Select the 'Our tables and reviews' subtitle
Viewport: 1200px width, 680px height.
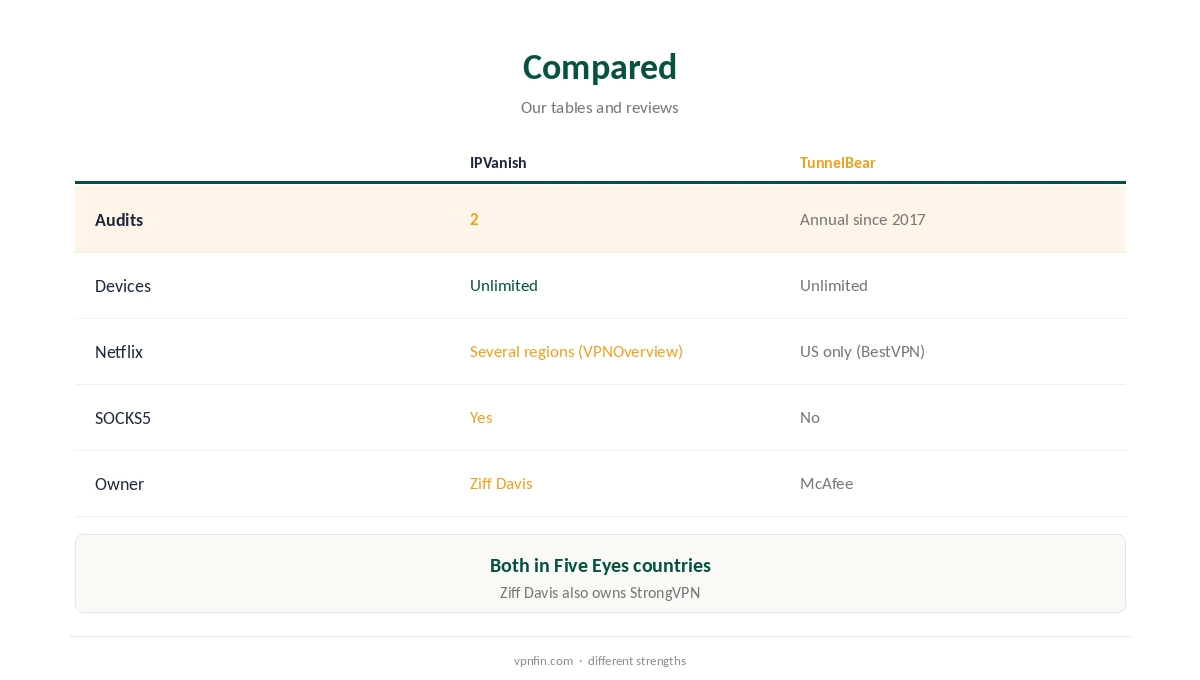tap(600, 107)
